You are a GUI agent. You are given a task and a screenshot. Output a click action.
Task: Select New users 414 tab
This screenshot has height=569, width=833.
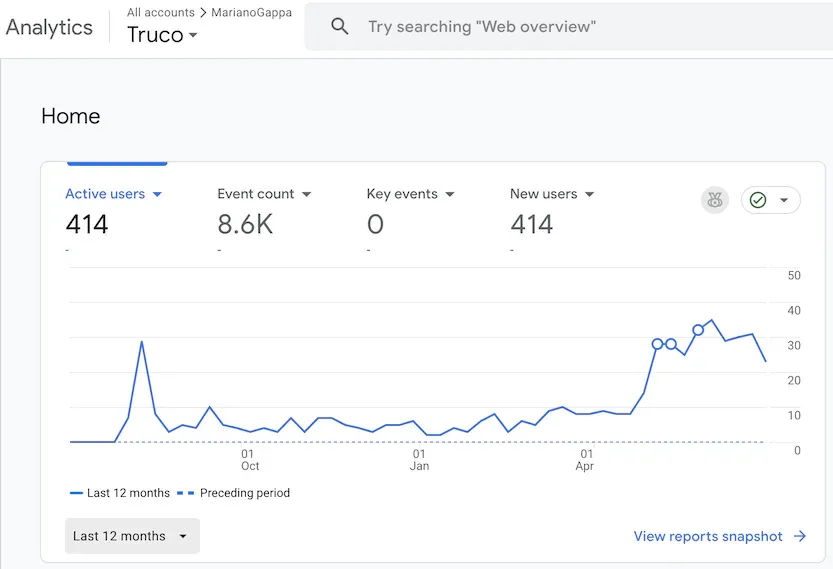click(532, 224)
